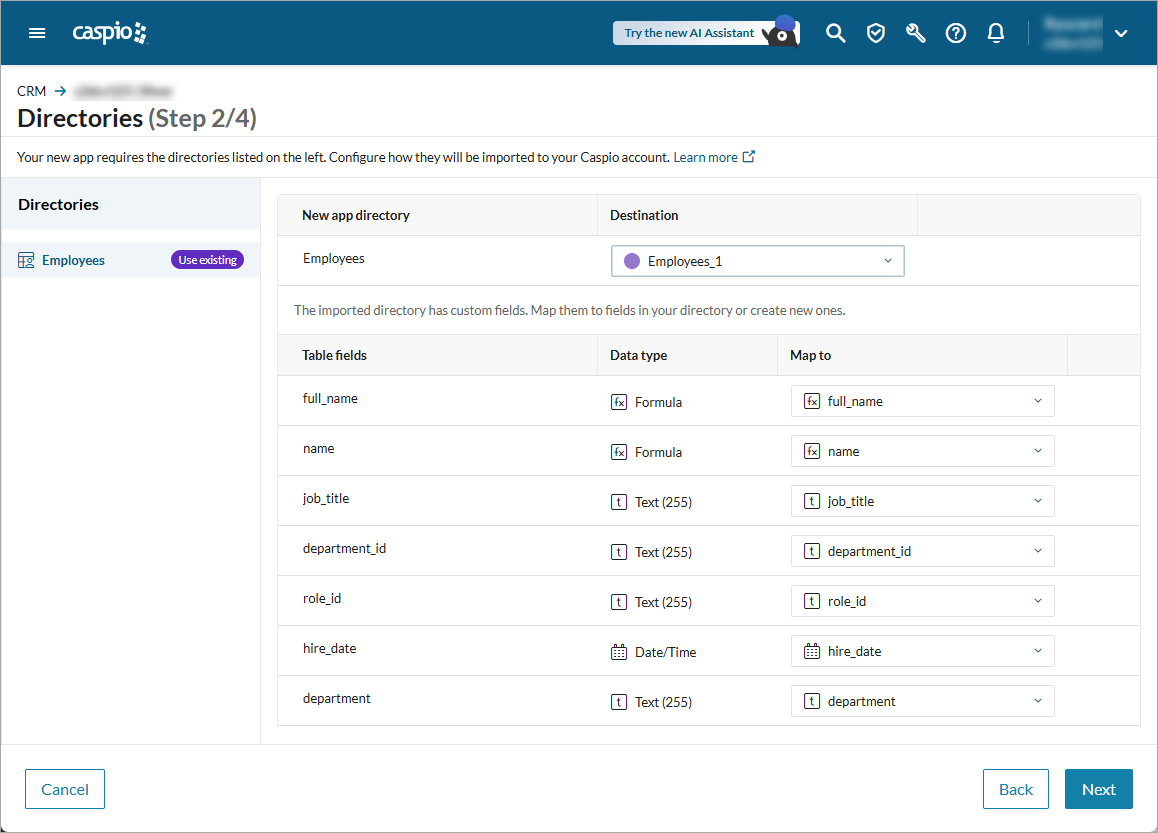Select Employees in the Directories panel
Screen dimensions: 1158x833
click(72, 259)
